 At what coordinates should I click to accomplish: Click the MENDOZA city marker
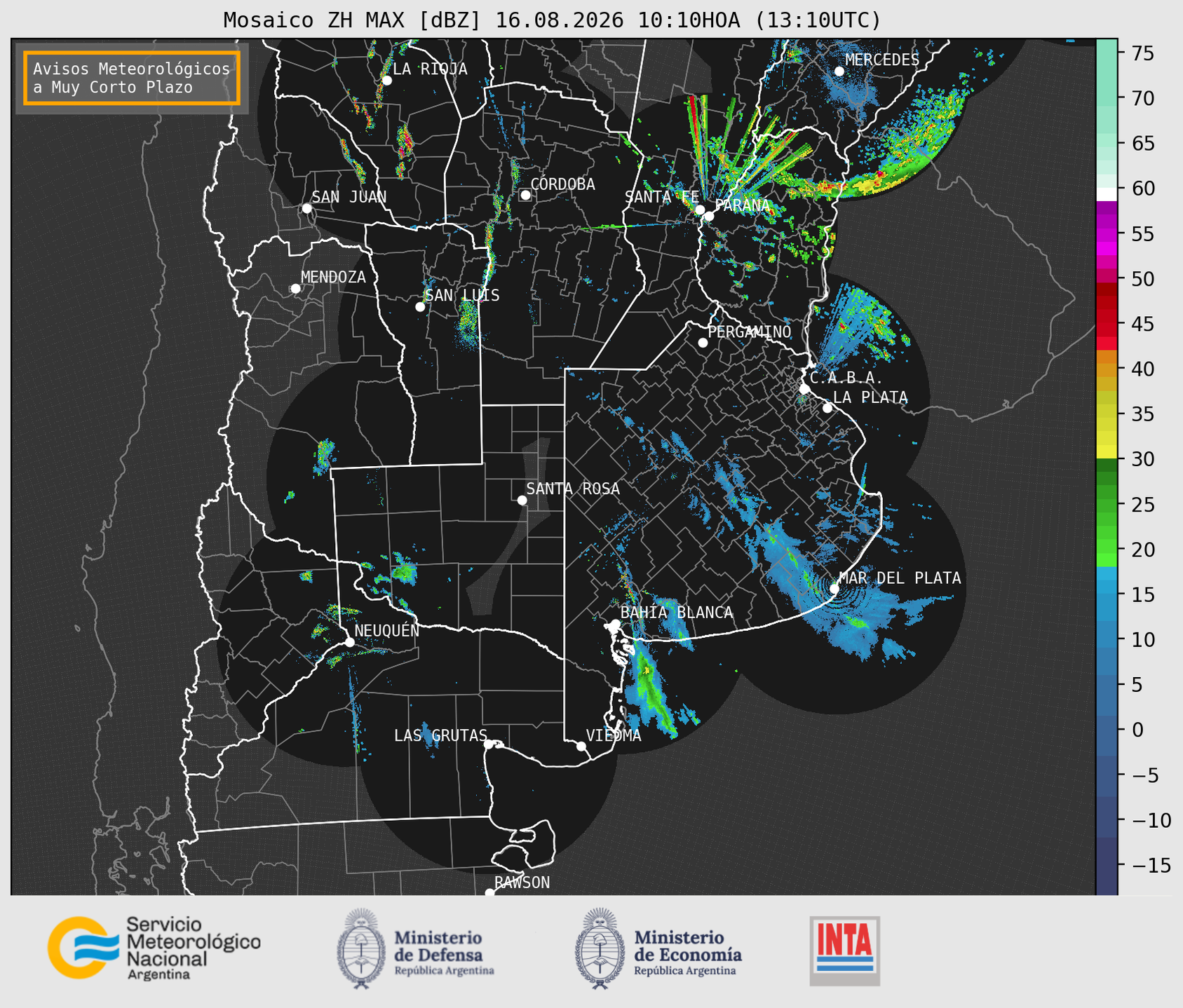click(x=295, y=289)
